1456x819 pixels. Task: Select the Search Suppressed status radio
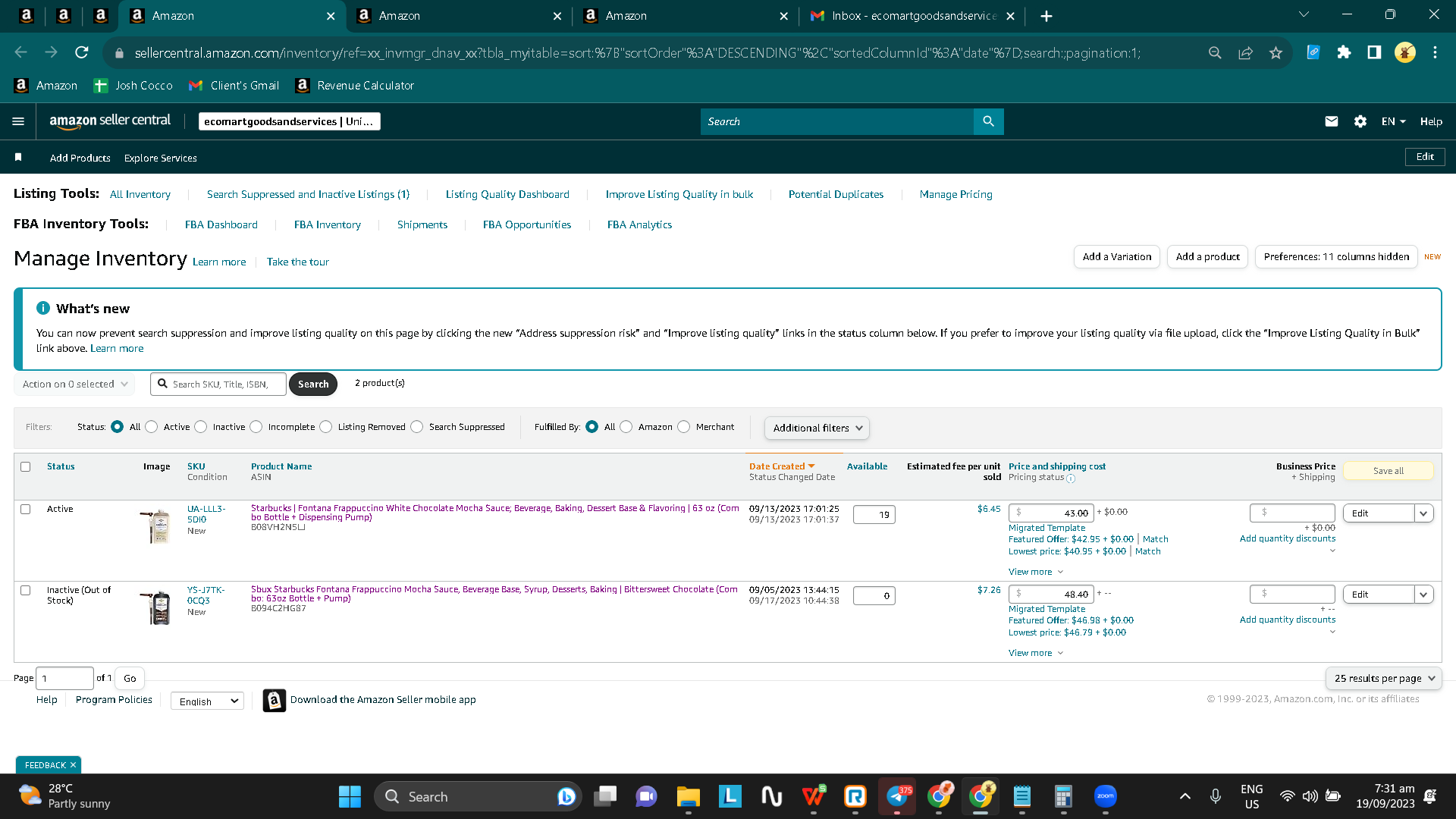click(417, 427)
